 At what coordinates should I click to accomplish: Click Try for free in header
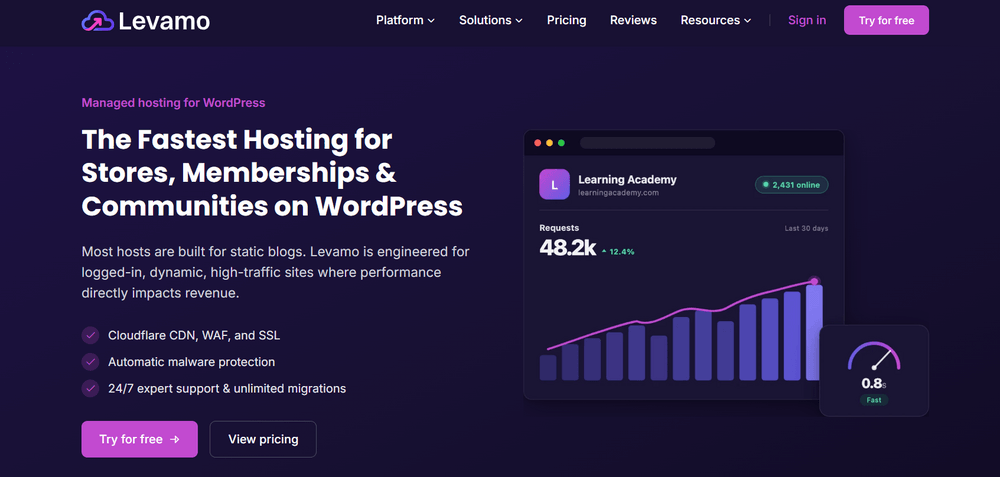886,20
